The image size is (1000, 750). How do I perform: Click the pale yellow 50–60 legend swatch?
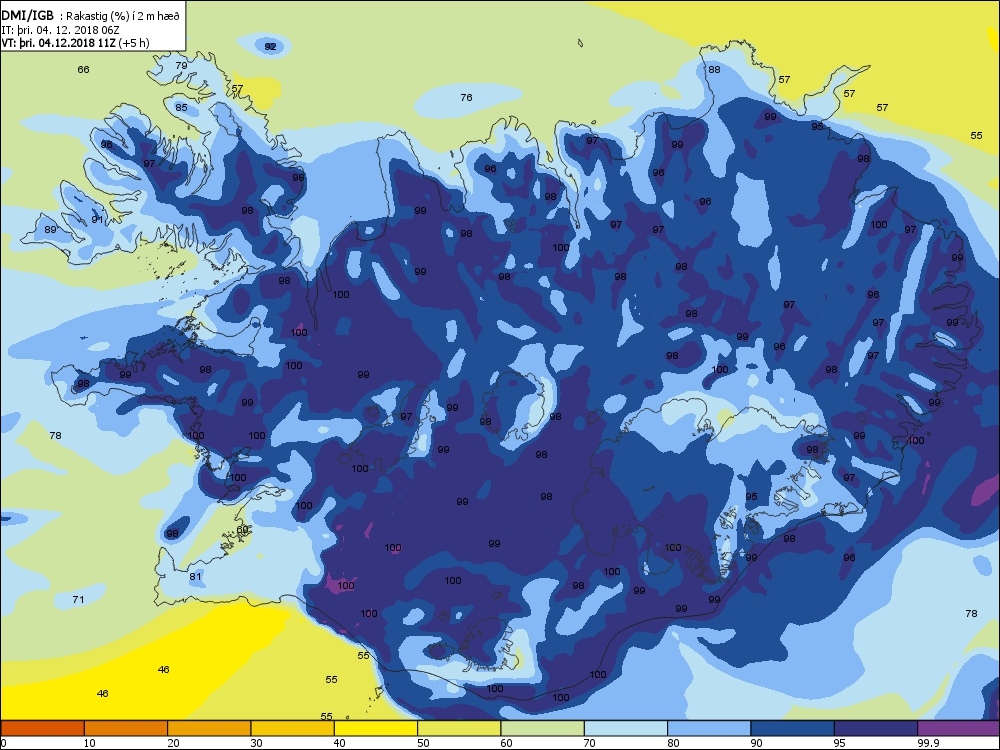[x=459, y=728]
